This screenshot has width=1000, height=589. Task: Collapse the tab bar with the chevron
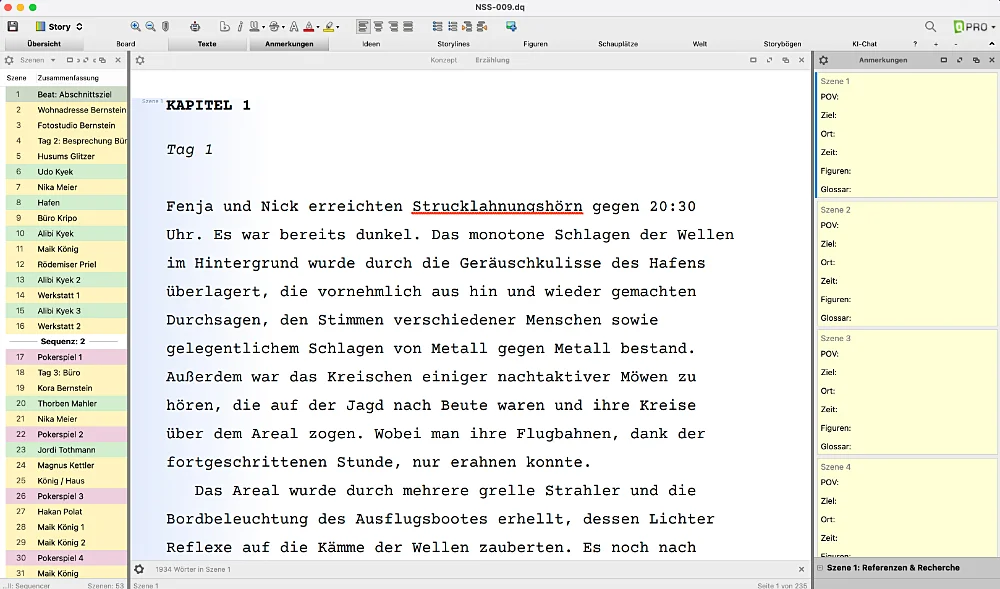992,44
